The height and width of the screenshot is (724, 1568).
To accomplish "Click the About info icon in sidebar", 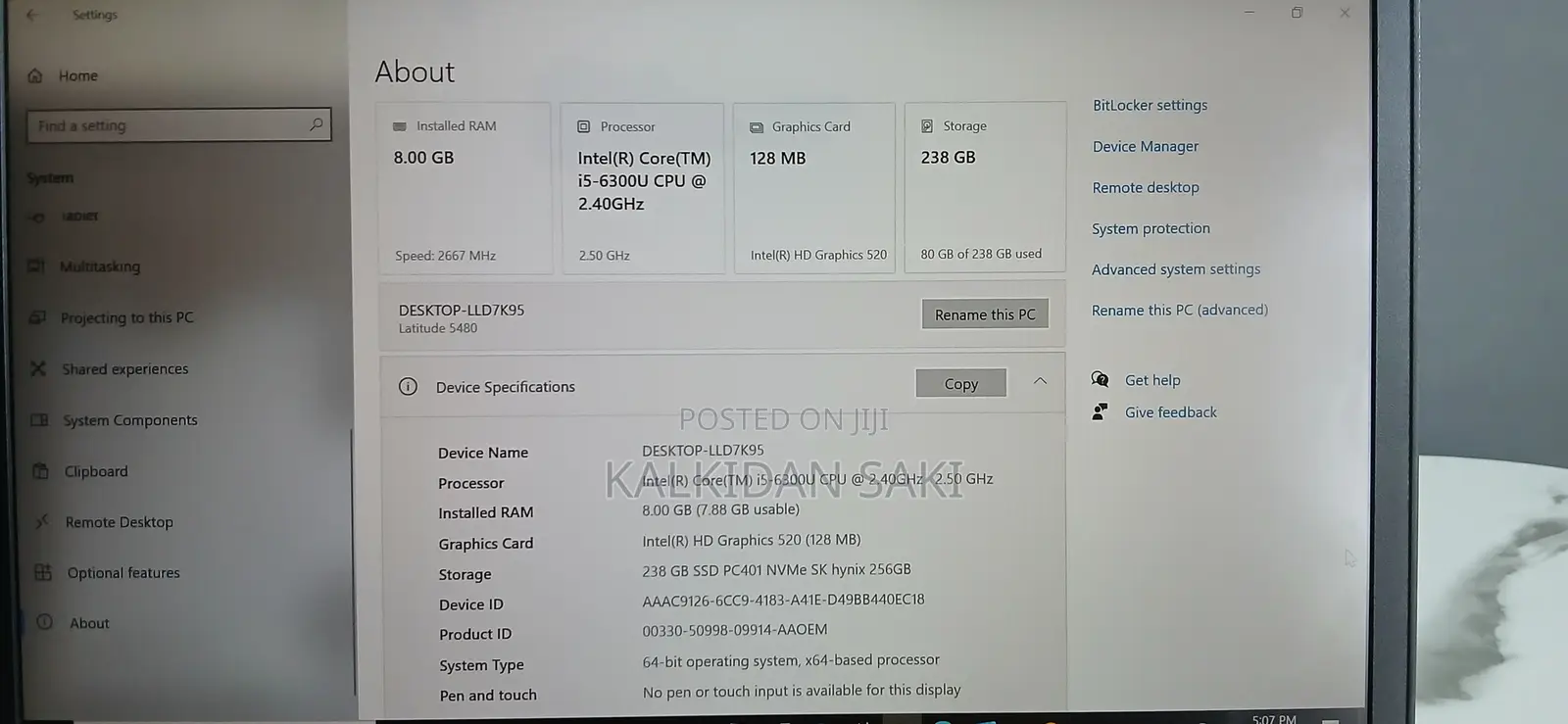I will coord(45,622).
